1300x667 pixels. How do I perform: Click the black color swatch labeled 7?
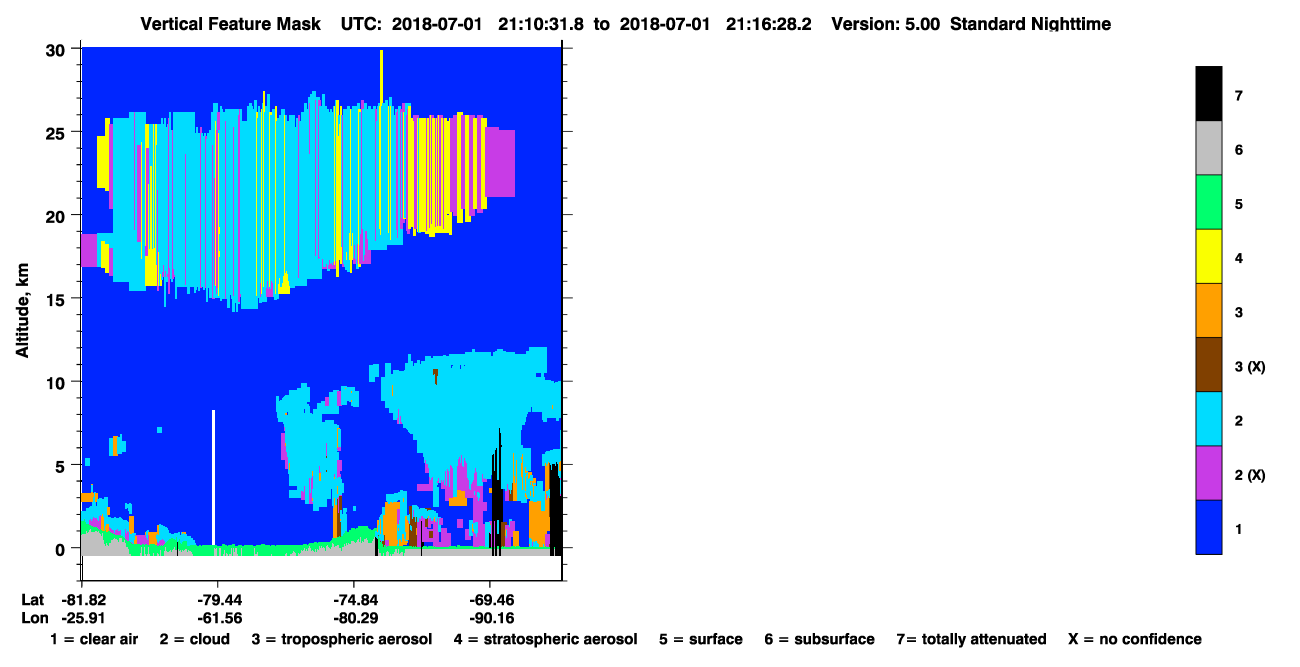1209,94
